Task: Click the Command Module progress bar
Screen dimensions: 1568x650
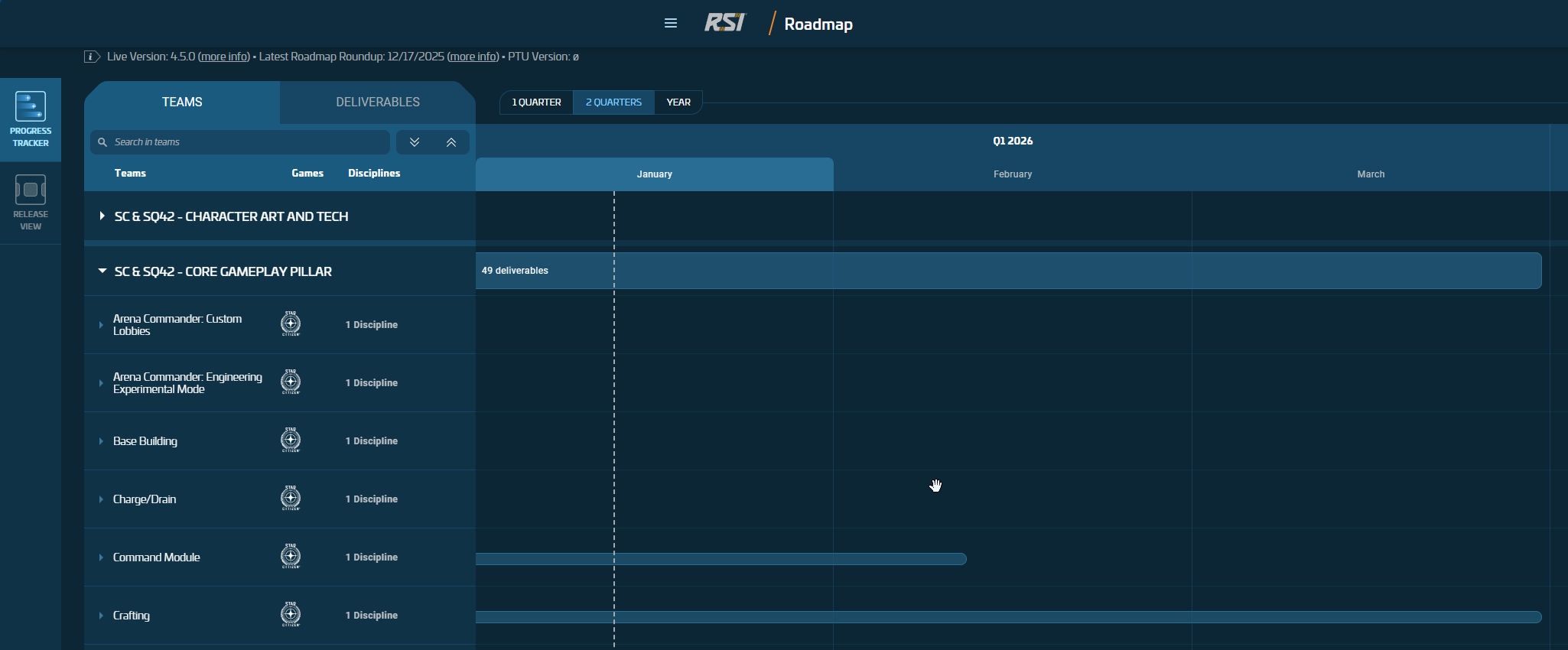Action: click(721, 559)
